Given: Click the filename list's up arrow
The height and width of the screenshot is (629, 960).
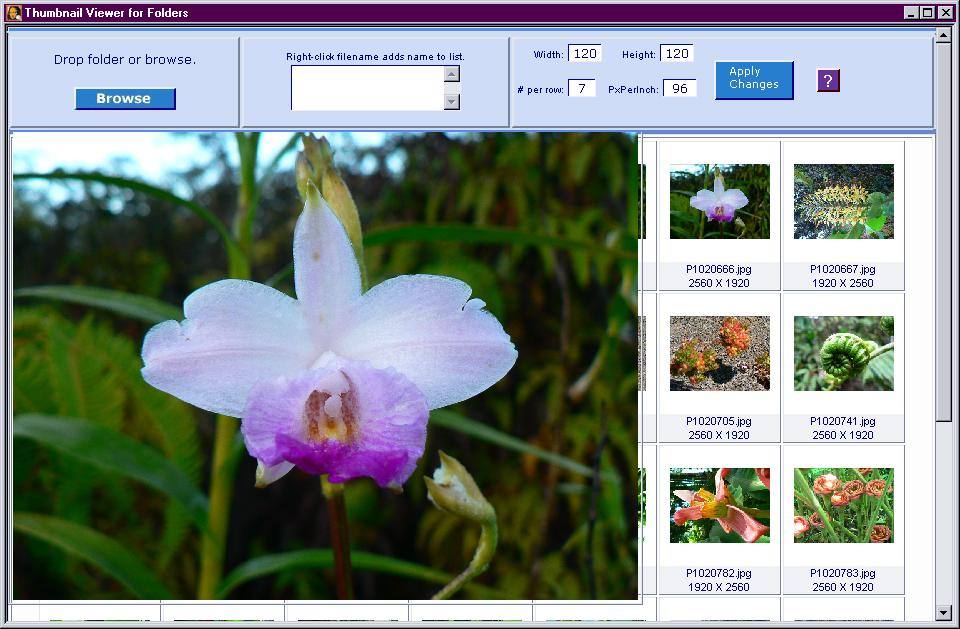Looking at the screenshot, I should (x=452, y=74).
